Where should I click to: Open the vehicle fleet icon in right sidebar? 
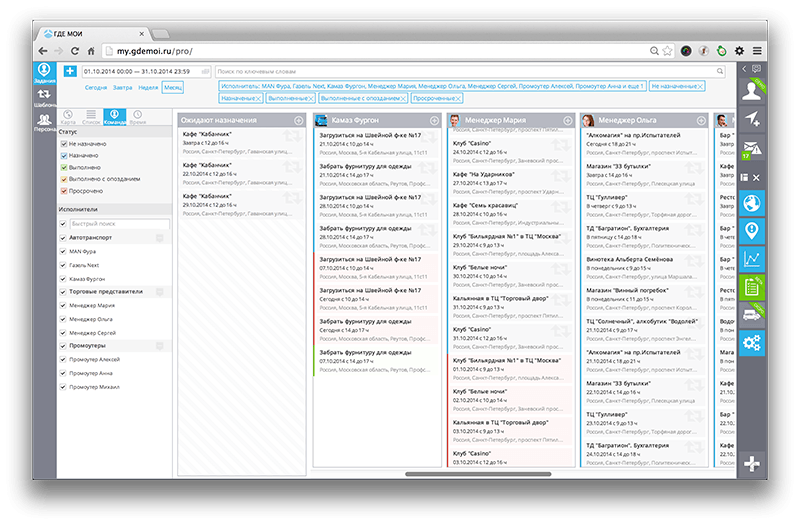coord(752,315)
